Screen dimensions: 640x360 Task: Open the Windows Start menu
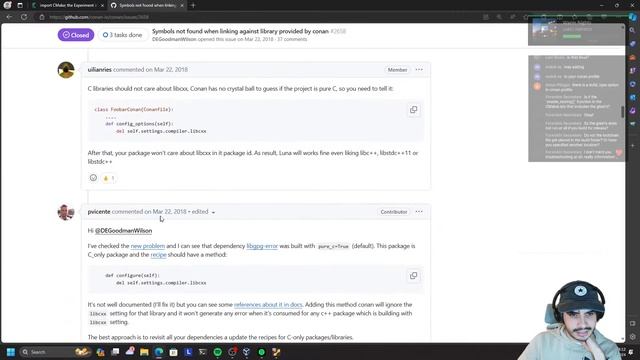[x=11, y=352]
